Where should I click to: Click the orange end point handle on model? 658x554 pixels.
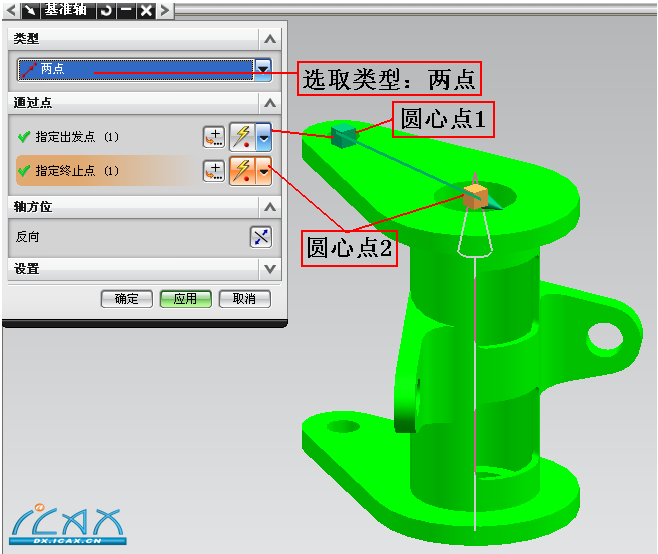(x=475, y=196)
